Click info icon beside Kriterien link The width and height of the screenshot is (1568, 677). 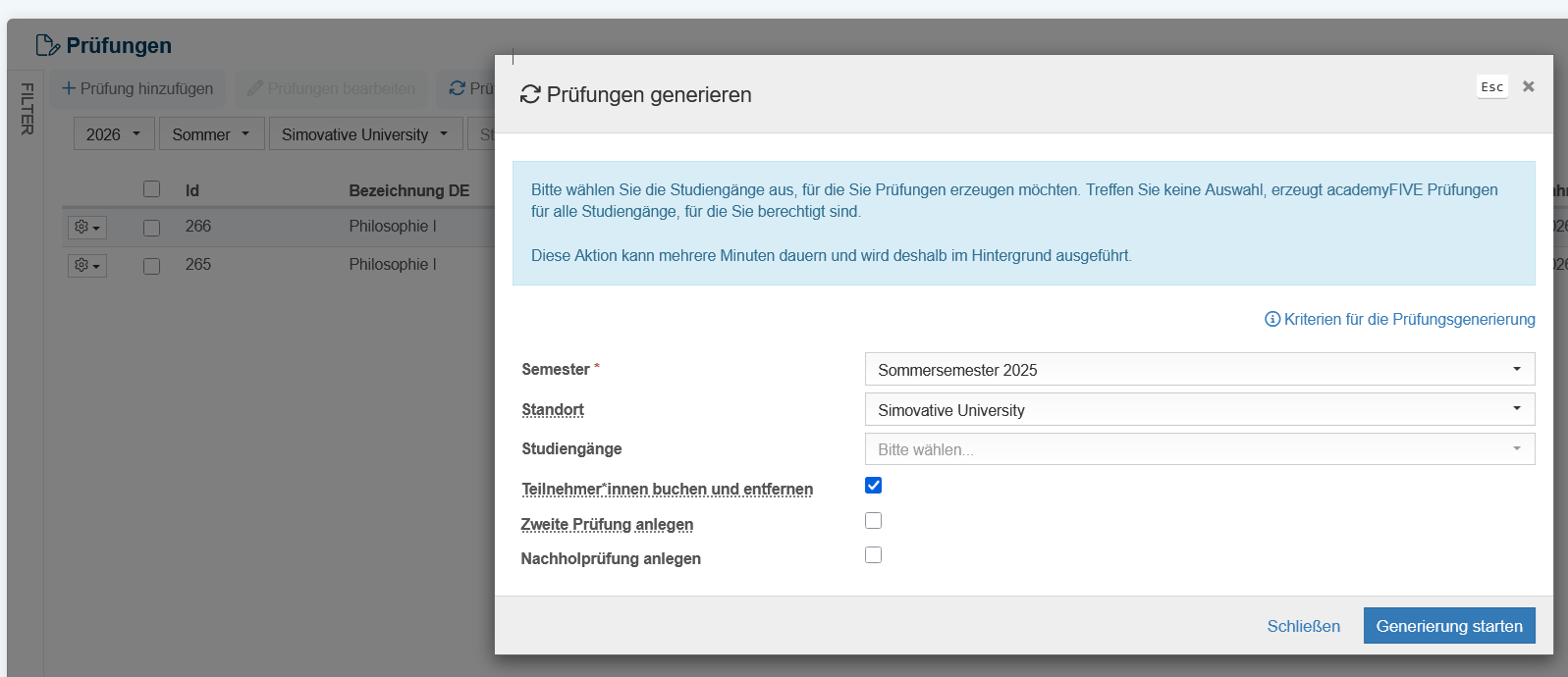(1272, 319)
